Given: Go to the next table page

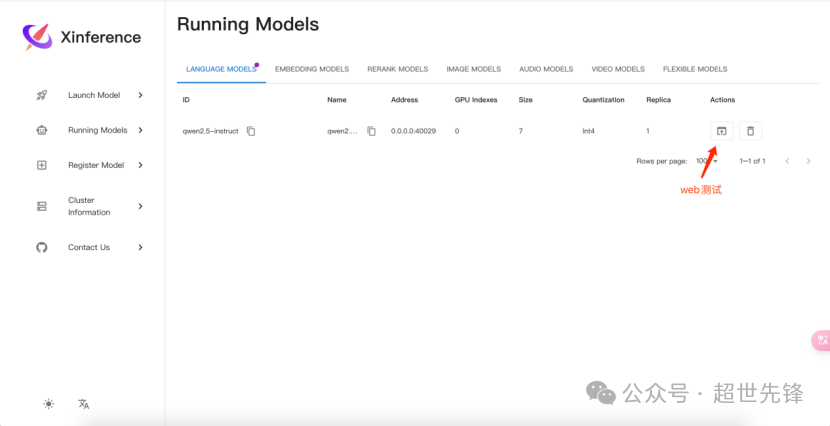Looking at the screenshot, I should [808, 161].
